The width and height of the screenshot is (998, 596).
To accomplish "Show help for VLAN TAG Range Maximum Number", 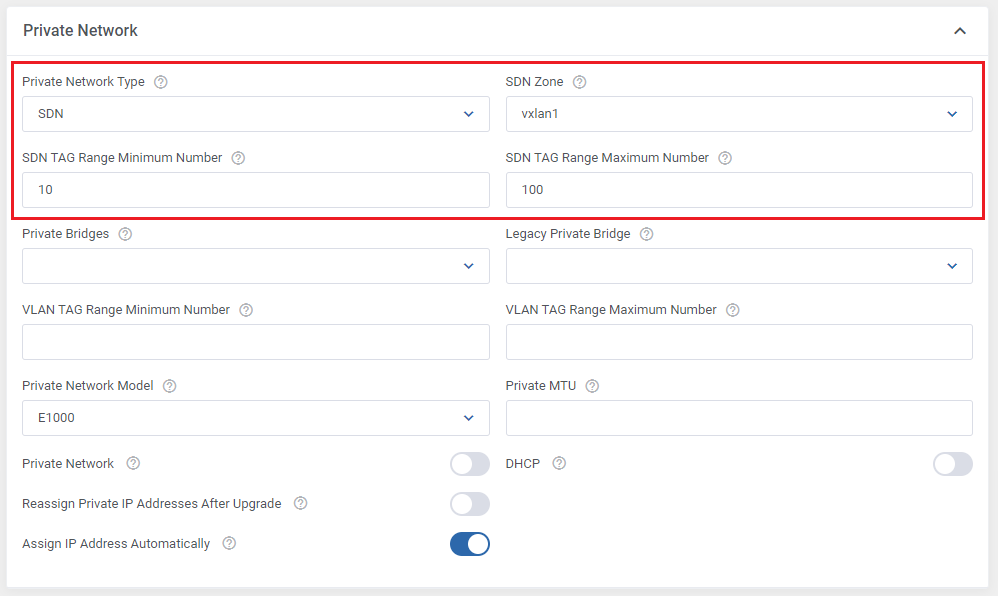I will 733,310.
